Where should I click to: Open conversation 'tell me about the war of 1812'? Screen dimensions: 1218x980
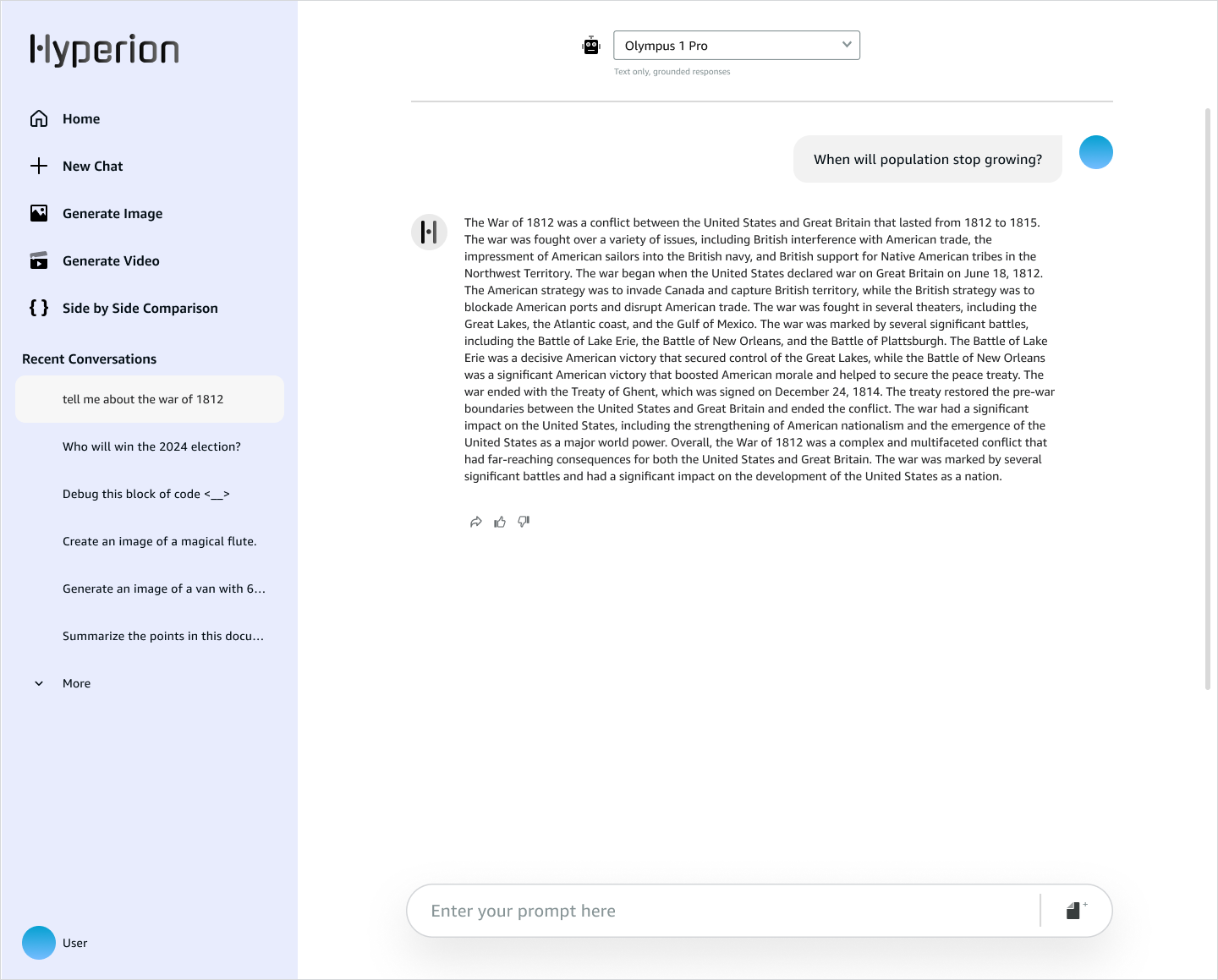pyautogui.click(x=149, y=399)
